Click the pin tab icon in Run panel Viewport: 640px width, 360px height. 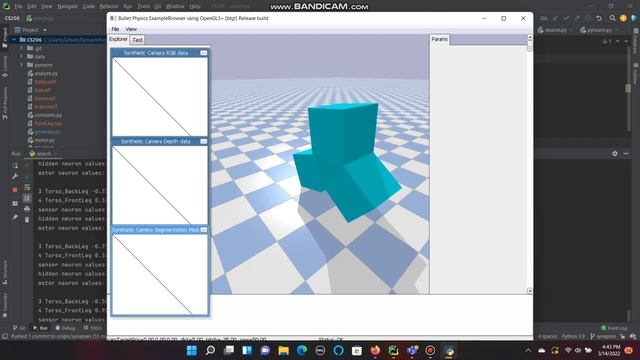coord(15,217)
